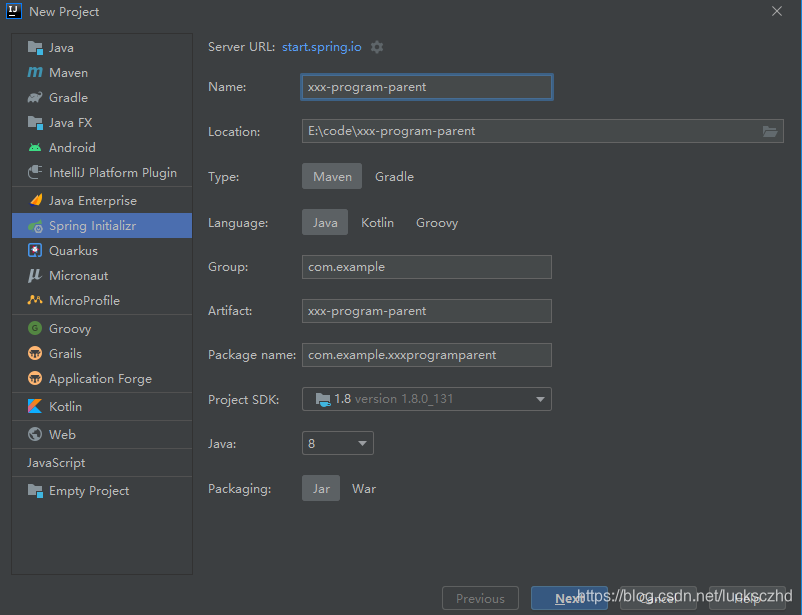The image size is (802, 615).
Task: Select Quarkus generator
Action: (102, 250)
